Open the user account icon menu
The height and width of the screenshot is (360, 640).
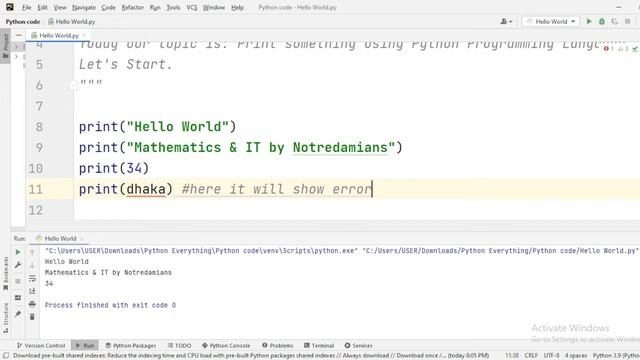pos(506,21)
